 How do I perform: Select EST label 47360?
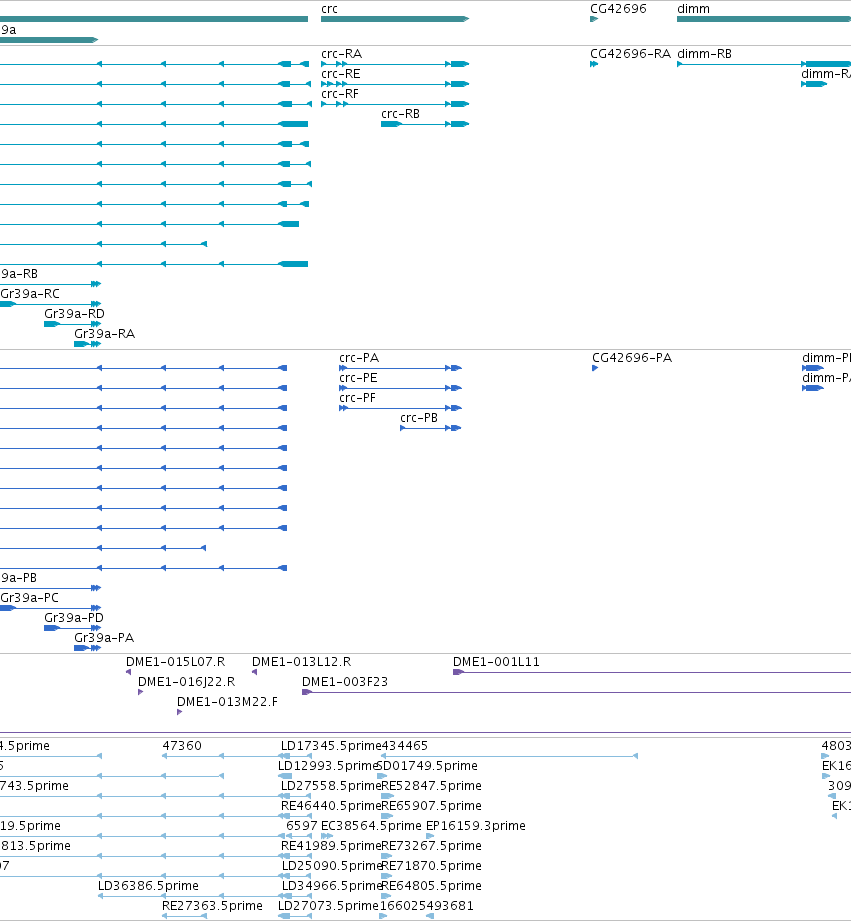pyautogui.click(x=182, y=746)
